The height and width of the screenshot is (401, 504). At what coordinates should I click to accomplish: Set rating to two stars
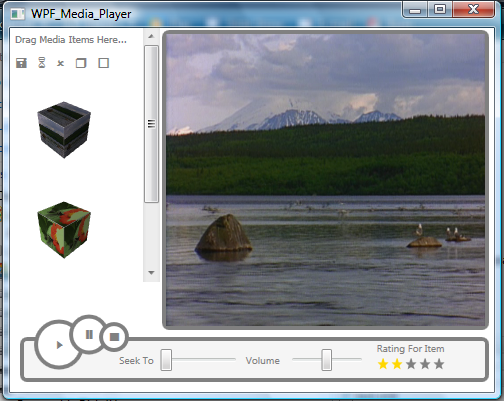pos(397,364)
